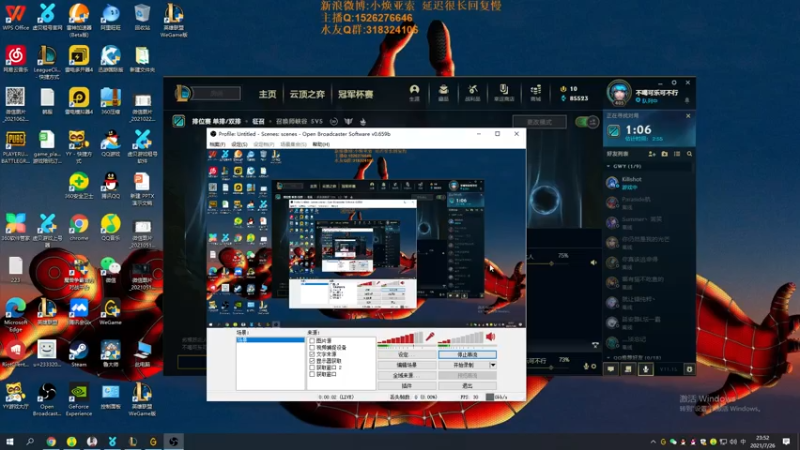Open Windows taskbar search

(30, 442)
